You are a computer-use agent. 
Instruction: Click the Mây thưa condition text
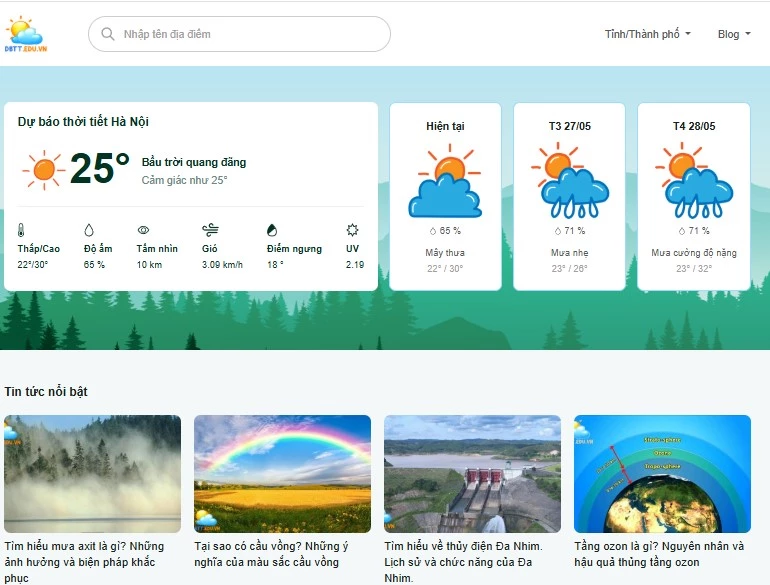point(445,252)
